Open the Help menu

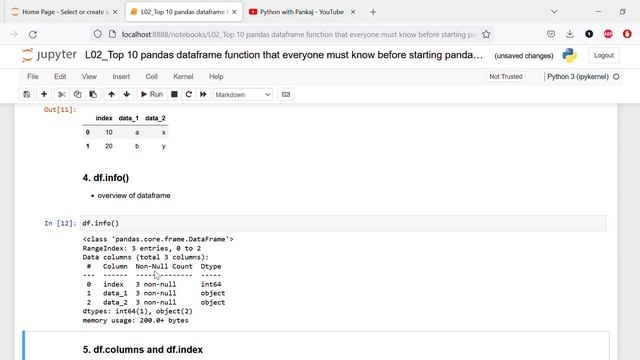tap(216, 77)
